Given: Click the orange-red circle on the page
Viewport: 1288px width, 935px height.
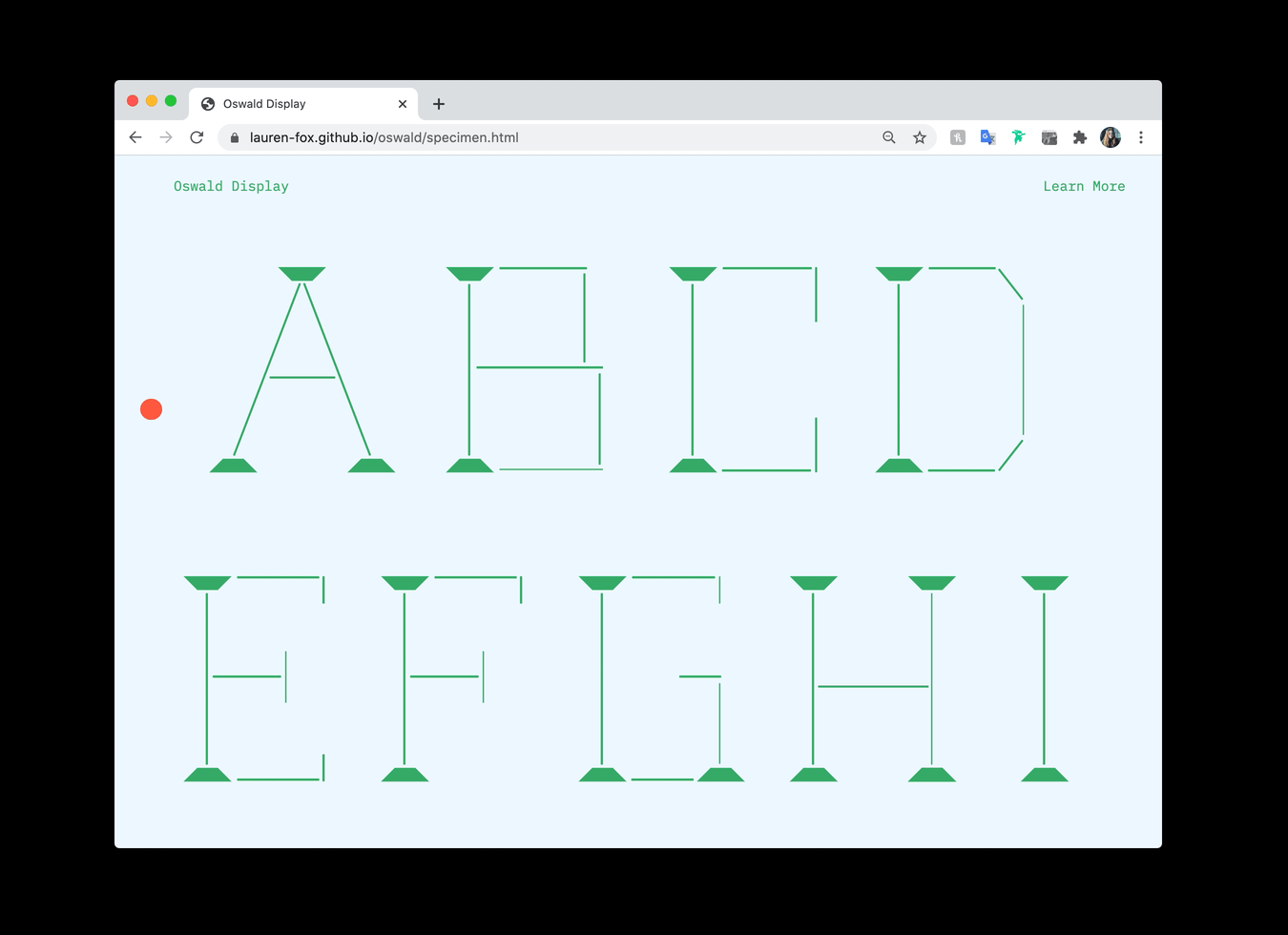Looking at the screenshot, I should (x=151, y=409).
